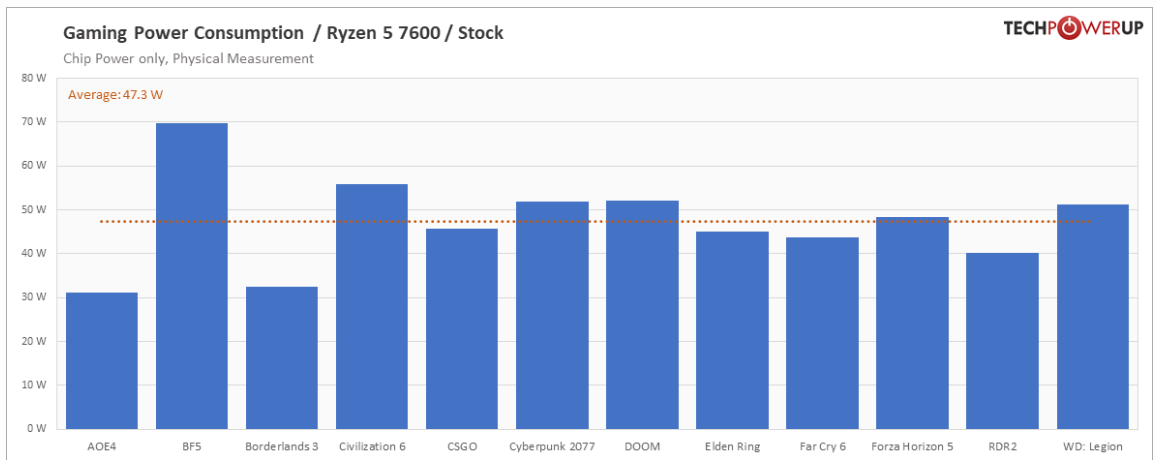The height and width of the screenshot is (460, 1156).
Task: Click the '70 W' axis label
Action: tap(34, 122)
